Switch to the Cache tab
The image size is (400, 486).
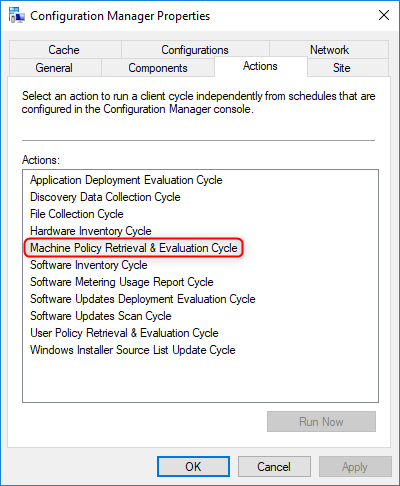point(65,50)
